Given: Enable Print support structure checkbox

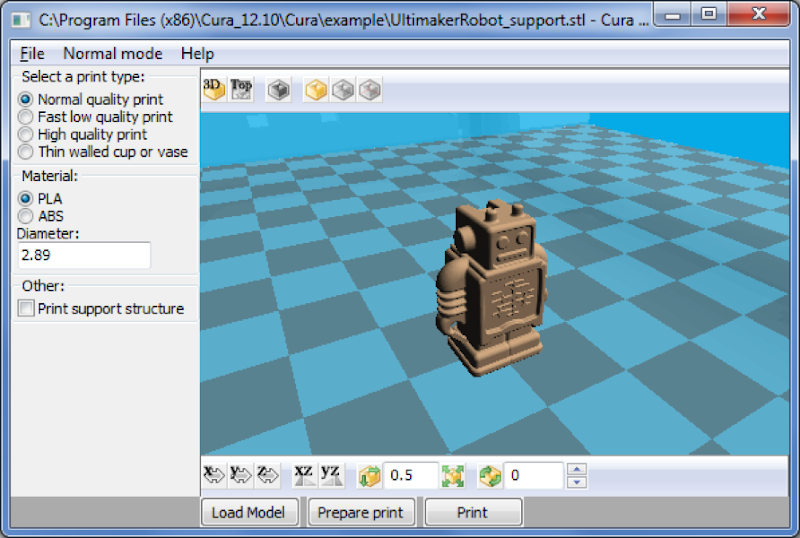Looking at the screenshot, I should pyautogui.click(x=26, y=308).
